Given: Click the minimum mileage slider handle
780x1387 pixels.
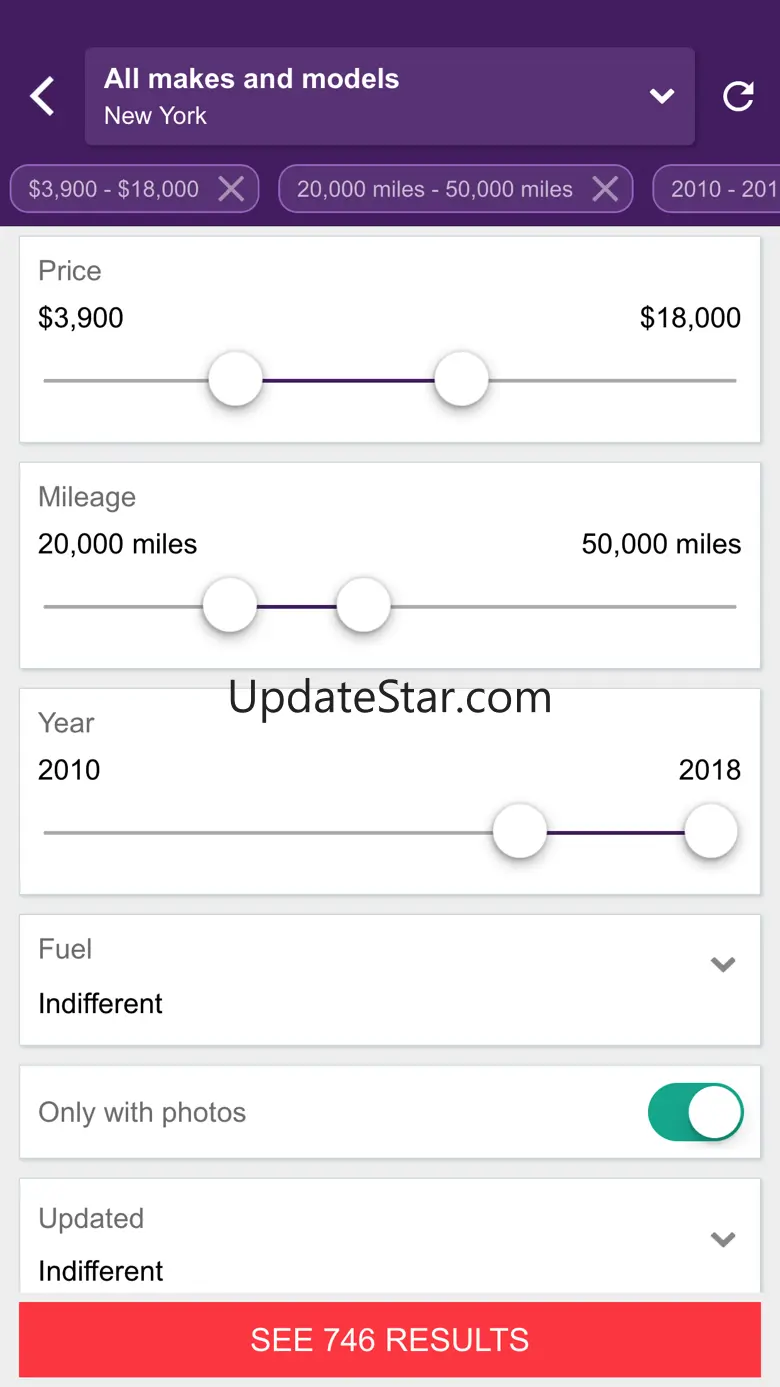Looking at the screenshot, I should coord(230,606).
